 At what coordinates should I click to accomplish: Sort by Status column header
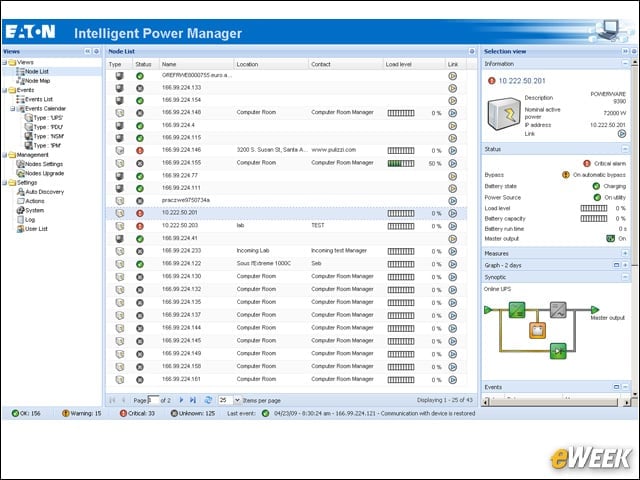146,64
